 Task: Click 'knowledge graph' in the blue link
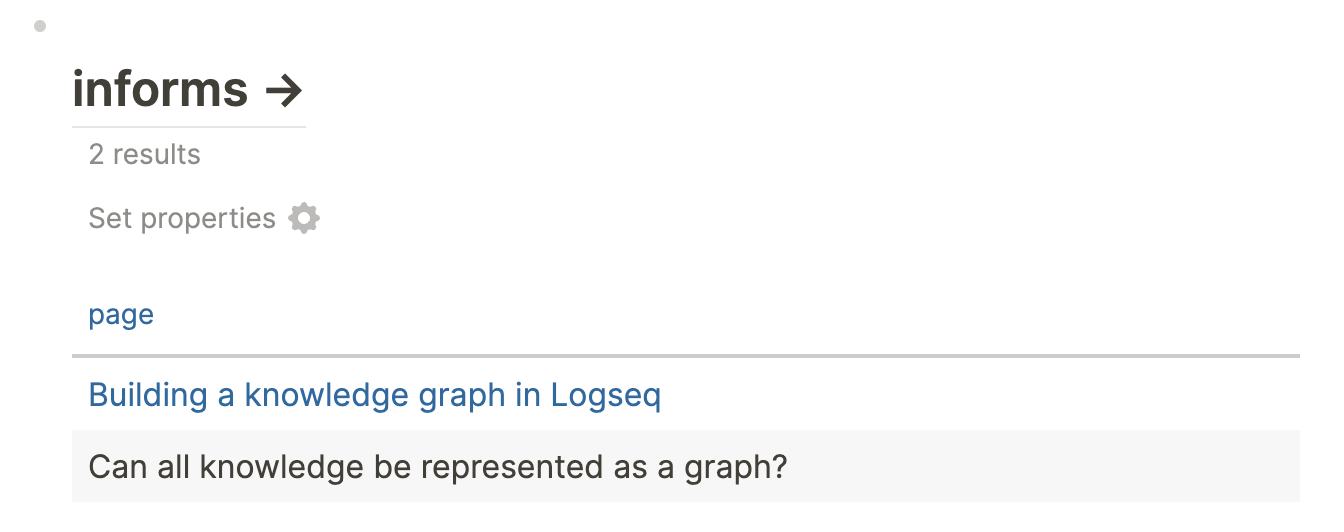coord(375,396)
